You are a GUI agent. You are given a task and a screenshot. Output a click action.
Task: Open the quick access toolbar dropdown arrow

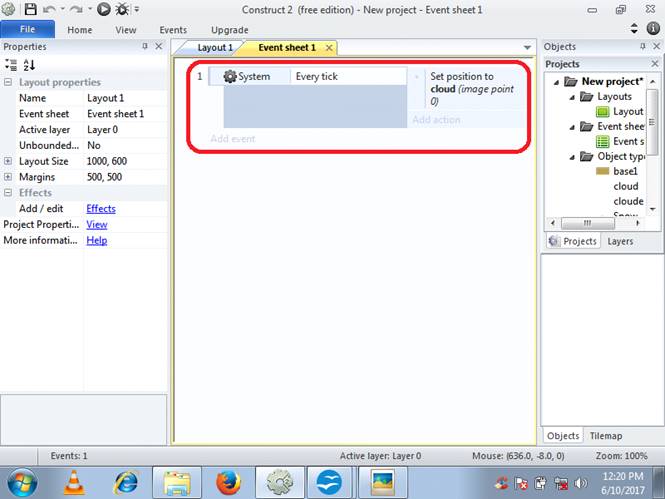click(x=137, y=9)
